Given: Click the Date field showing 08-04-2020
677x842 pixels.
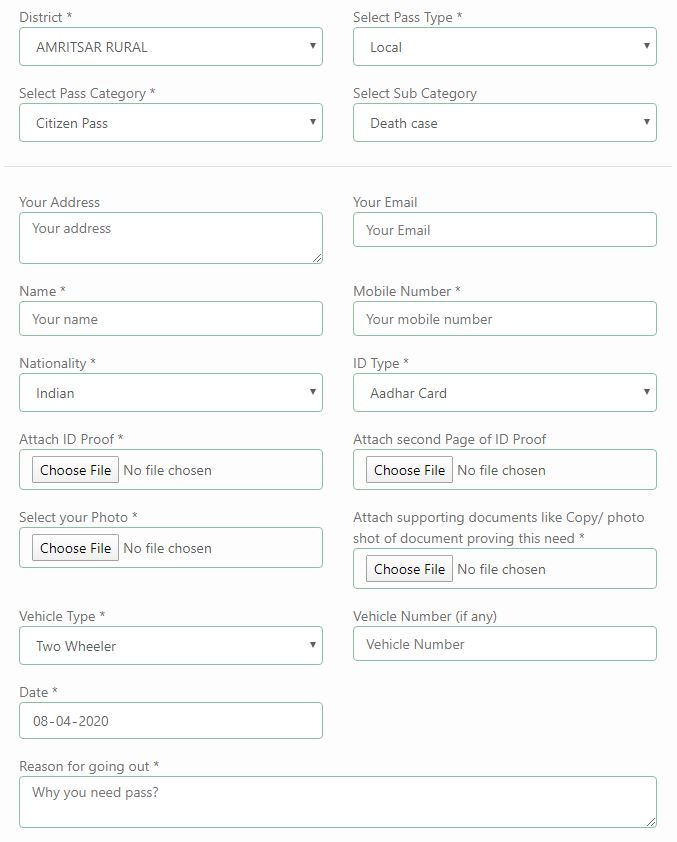Looking at the screenshot, I should 171,721.
